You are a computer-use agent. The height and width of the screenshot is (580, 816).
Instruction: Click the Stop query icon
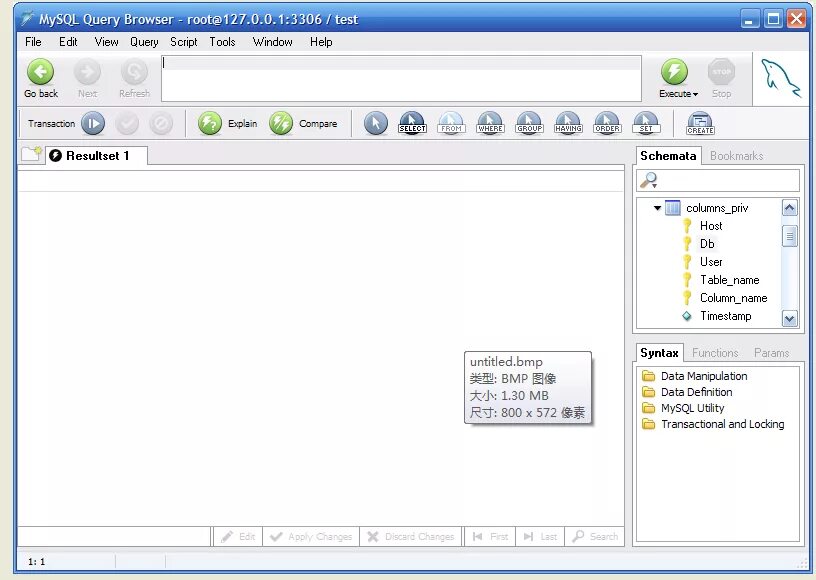pos(721,72)
